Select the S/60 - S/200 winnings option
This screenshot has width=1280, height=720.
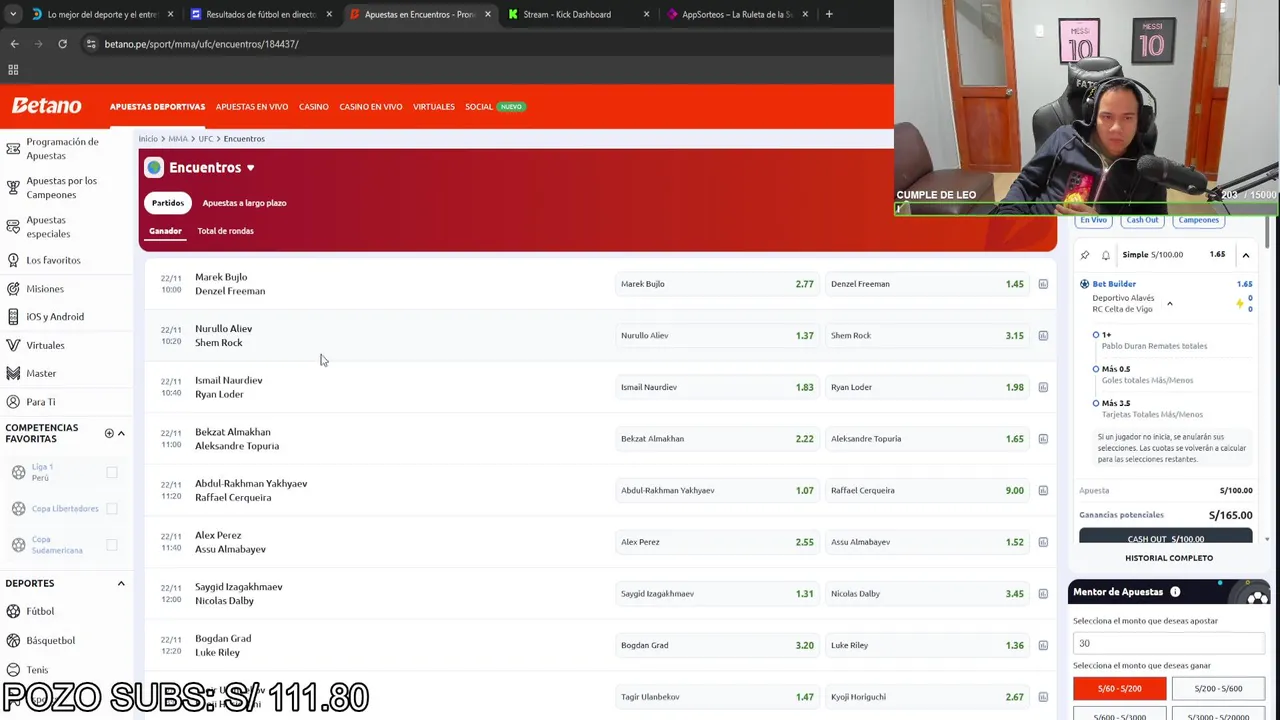1119,689
